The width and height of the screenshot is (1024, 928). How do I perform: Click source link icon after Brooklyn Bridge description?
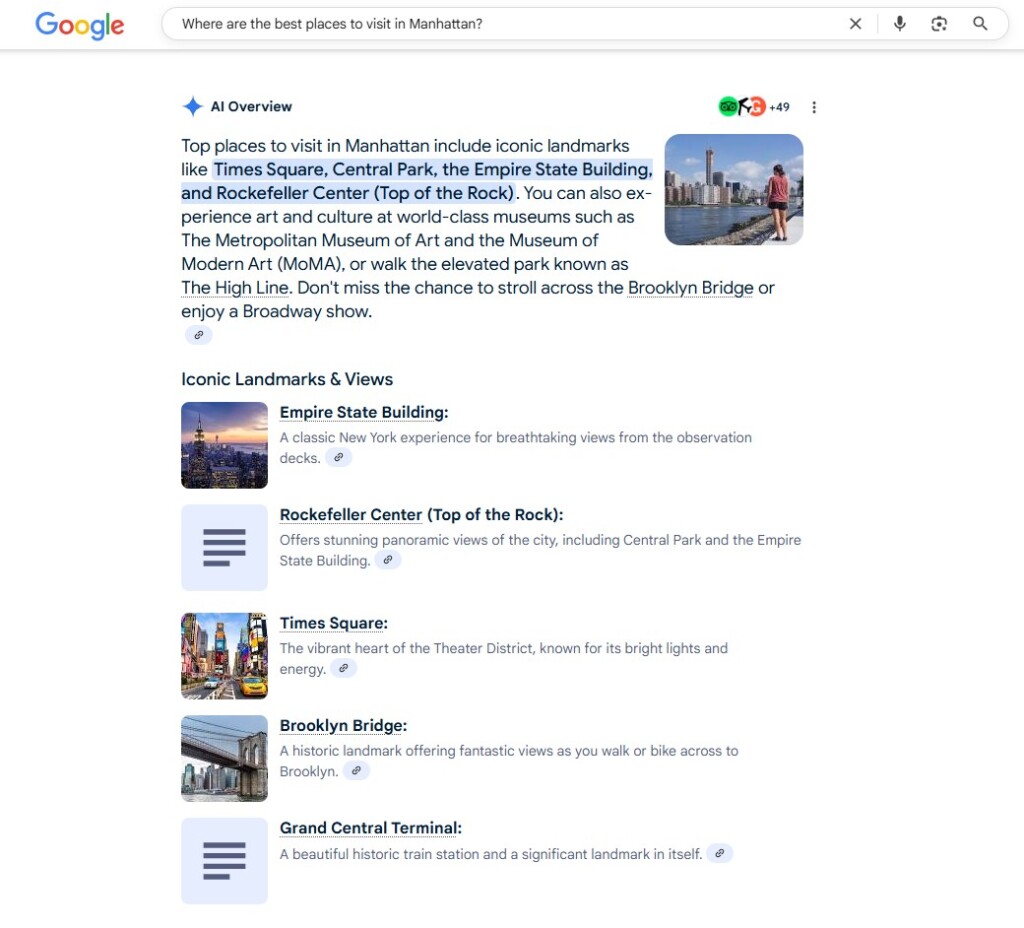pyautogui.click(x=357, y=771)
